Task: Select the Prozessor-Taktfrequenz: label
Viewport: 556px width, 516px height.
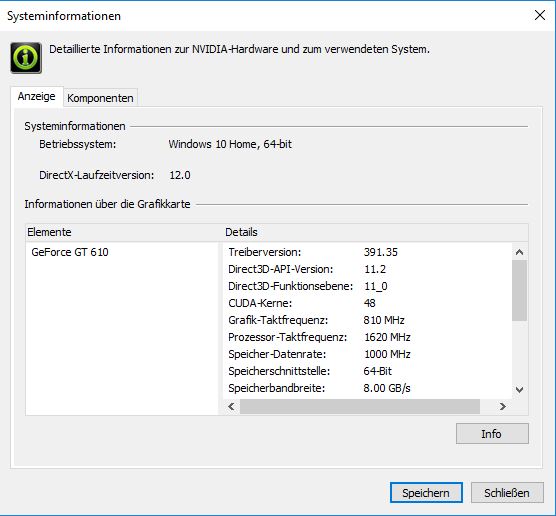Action: pos(288,337)
